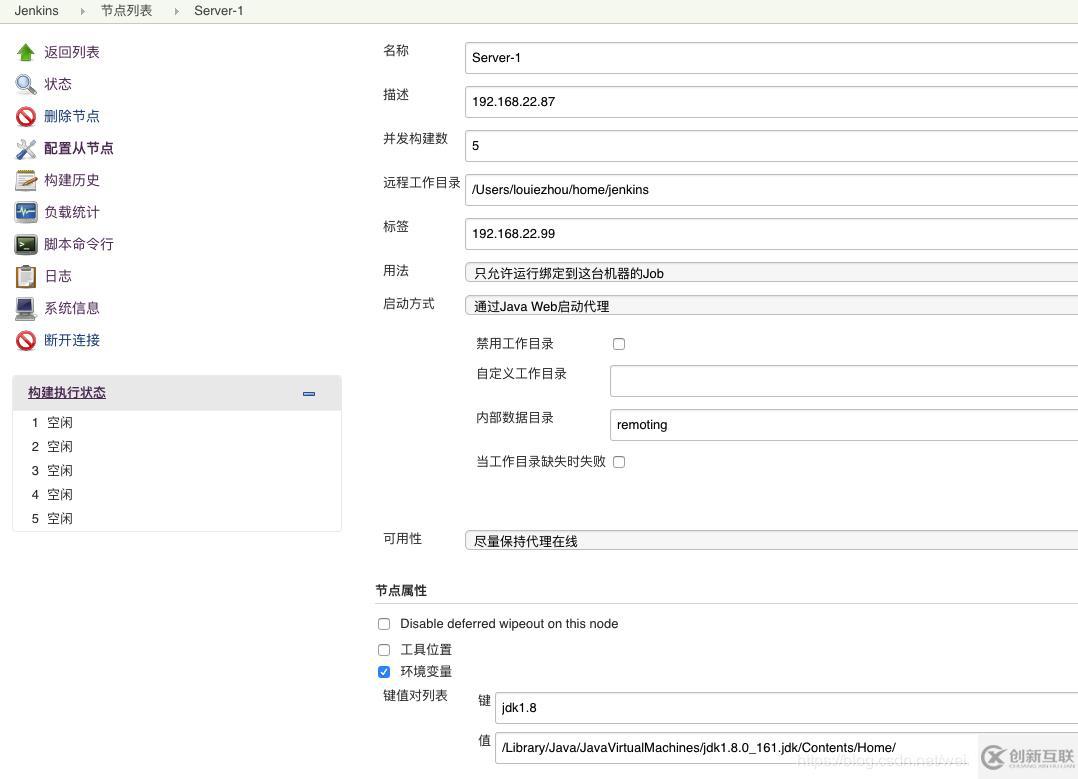Open 状态 via the magnifier icon
The height and width of the screenshot is (779, 1078).
coord(26,83)
